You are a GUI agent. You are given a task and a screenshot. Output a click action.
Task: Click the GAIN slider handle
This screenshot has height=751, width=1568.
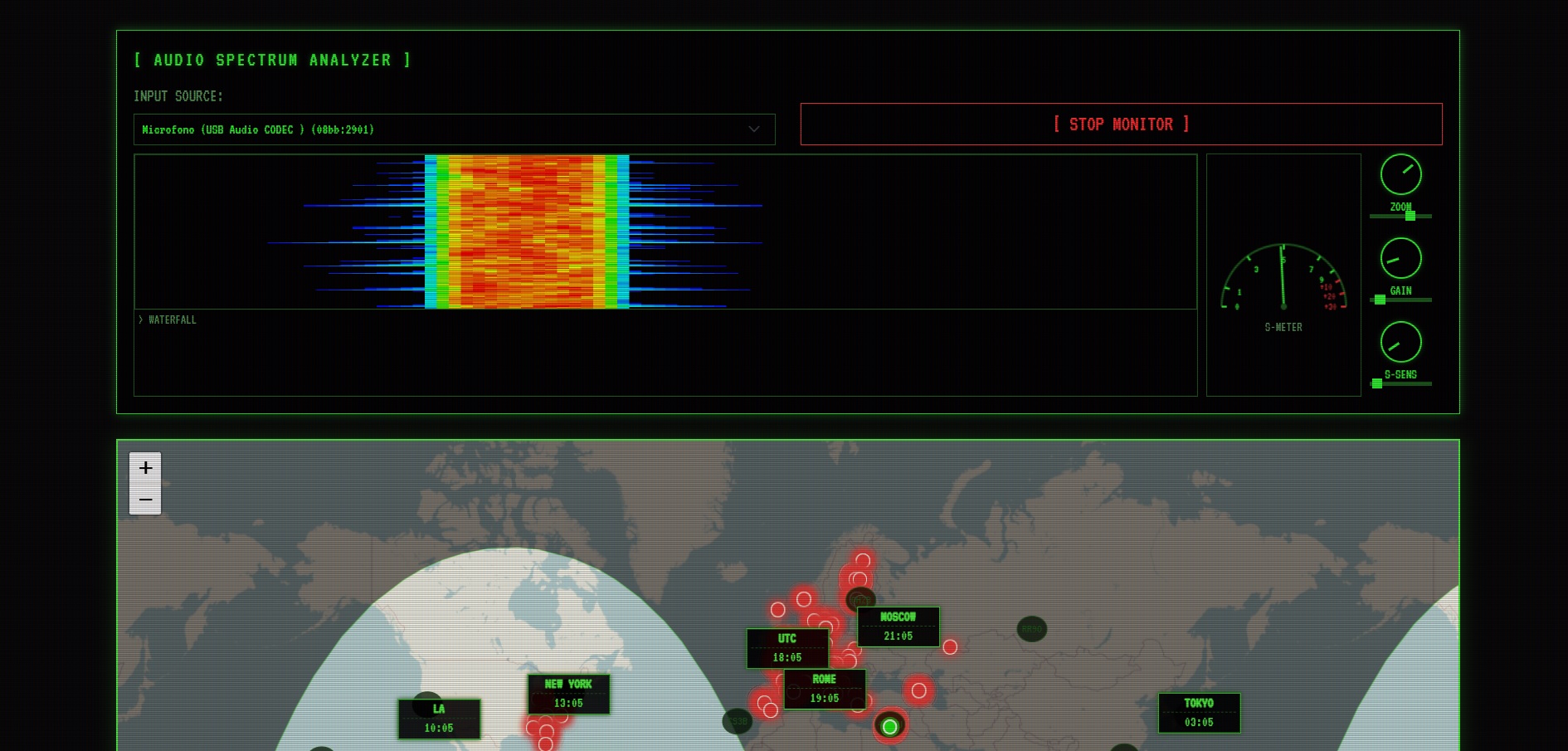1380,300
